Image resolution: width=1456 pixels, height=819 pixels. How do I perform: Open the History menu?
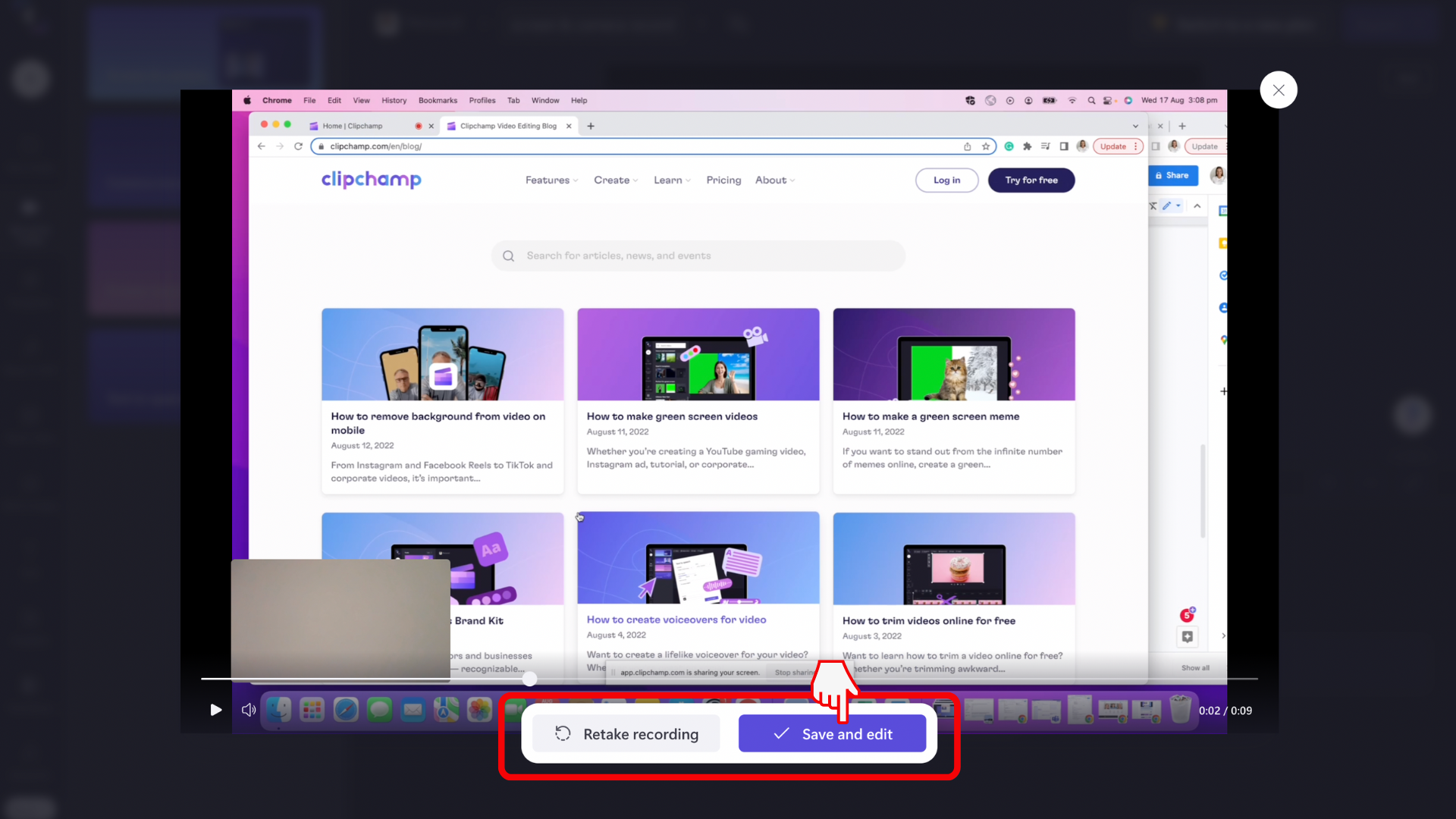click(x=394, y=100)
